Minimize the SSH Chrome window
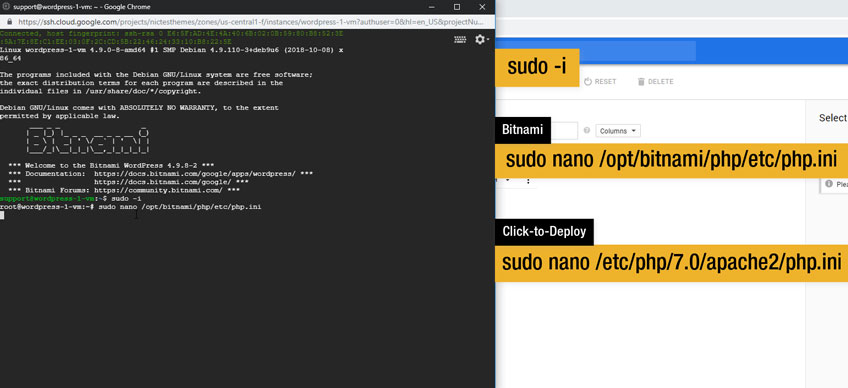This screenshot has height=388, width=848. pyautogui.click(x=432, y=7)
